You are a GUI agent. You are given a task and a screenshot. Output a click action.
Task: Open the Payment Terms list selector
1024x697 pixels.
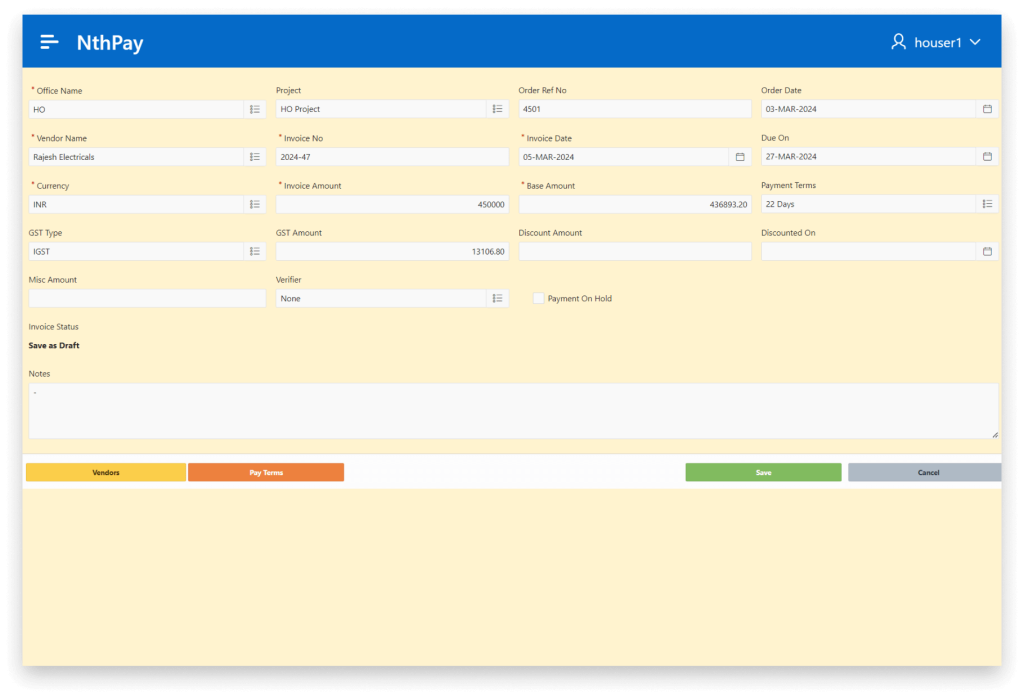pyautogui.click(x=987, y=204)
